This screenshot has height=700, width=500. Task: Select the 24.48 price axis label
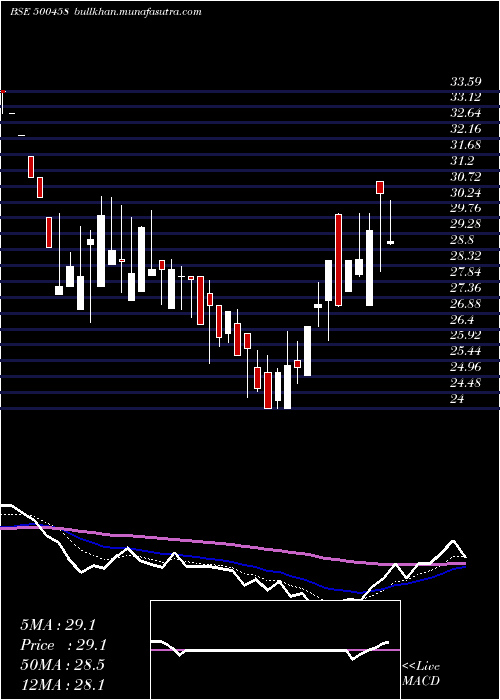466,383
